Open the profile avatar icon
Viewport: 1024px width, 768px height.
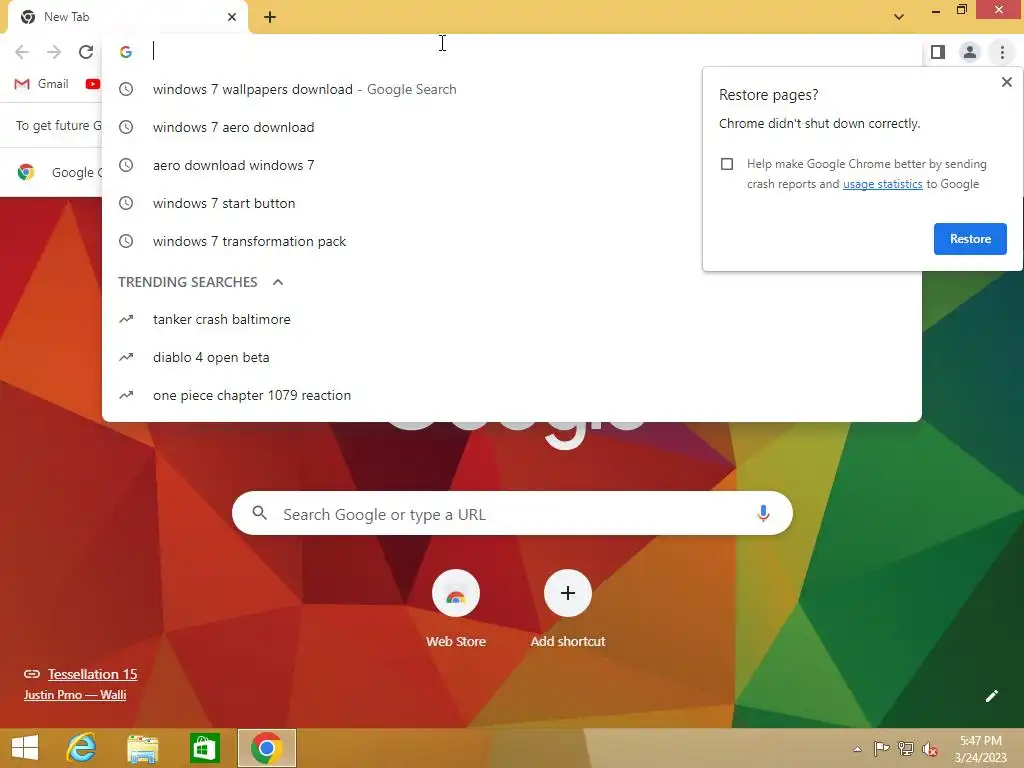coord(970,52)
